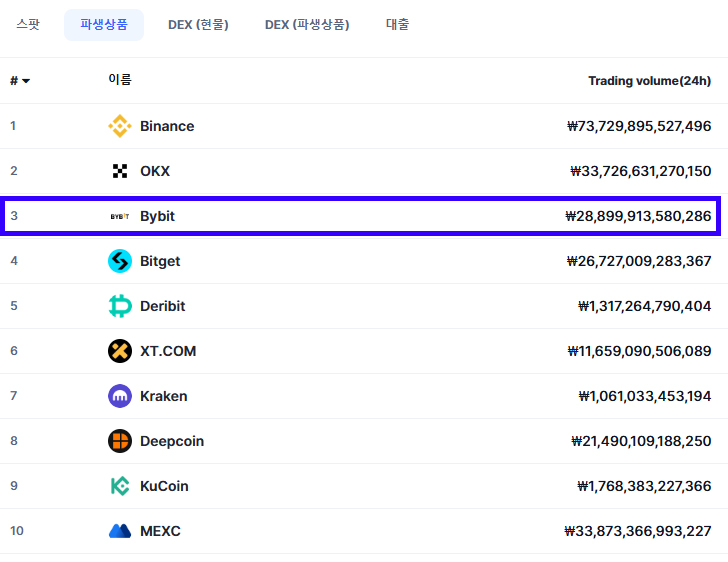The height and width of the screenshot is (562, 728).
Task: Click rank number 10 in MEXC row
Action: tap(17, 531)
